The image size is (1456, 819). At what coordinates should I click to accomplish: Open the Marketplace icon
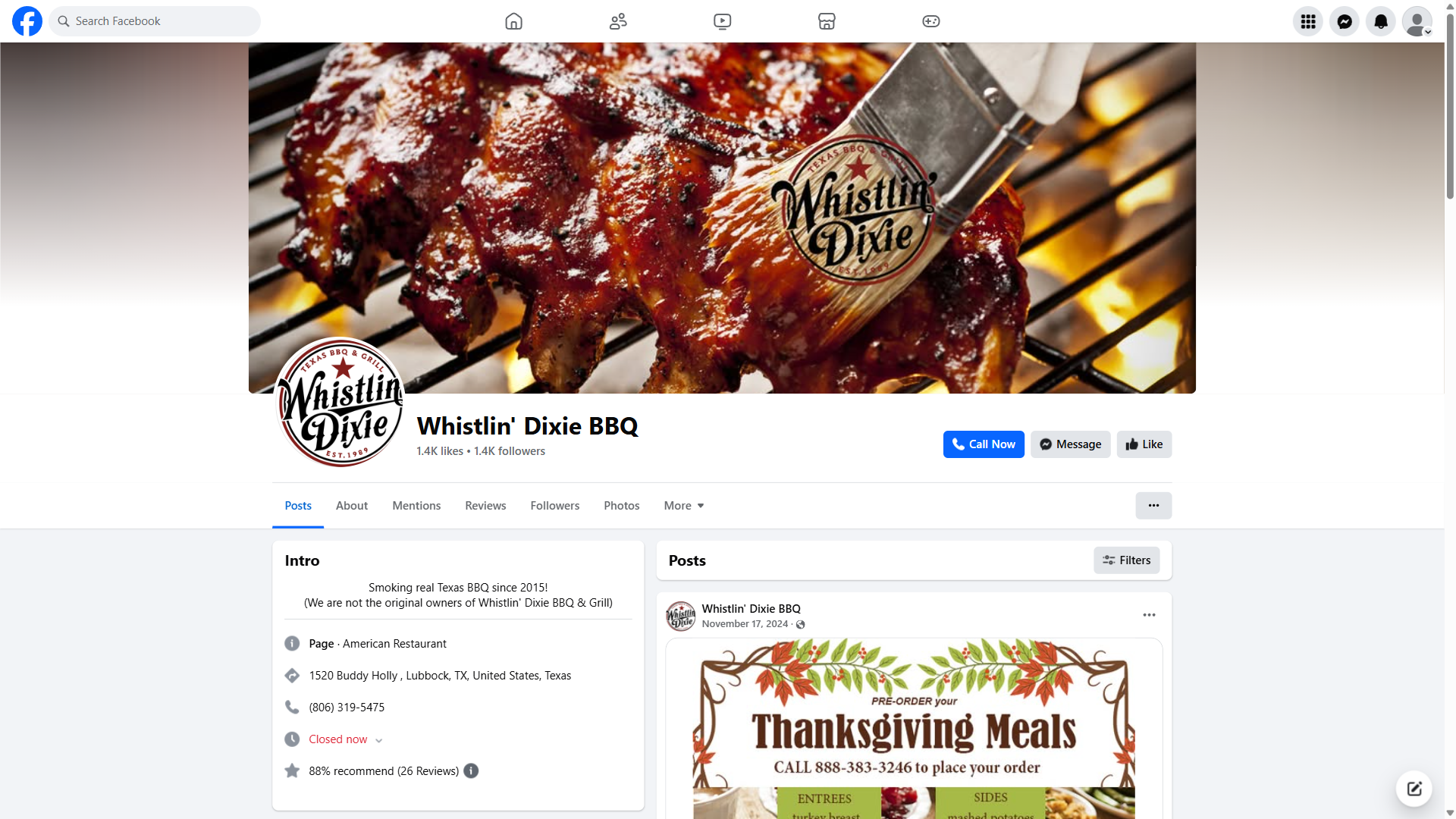[827, 21]
